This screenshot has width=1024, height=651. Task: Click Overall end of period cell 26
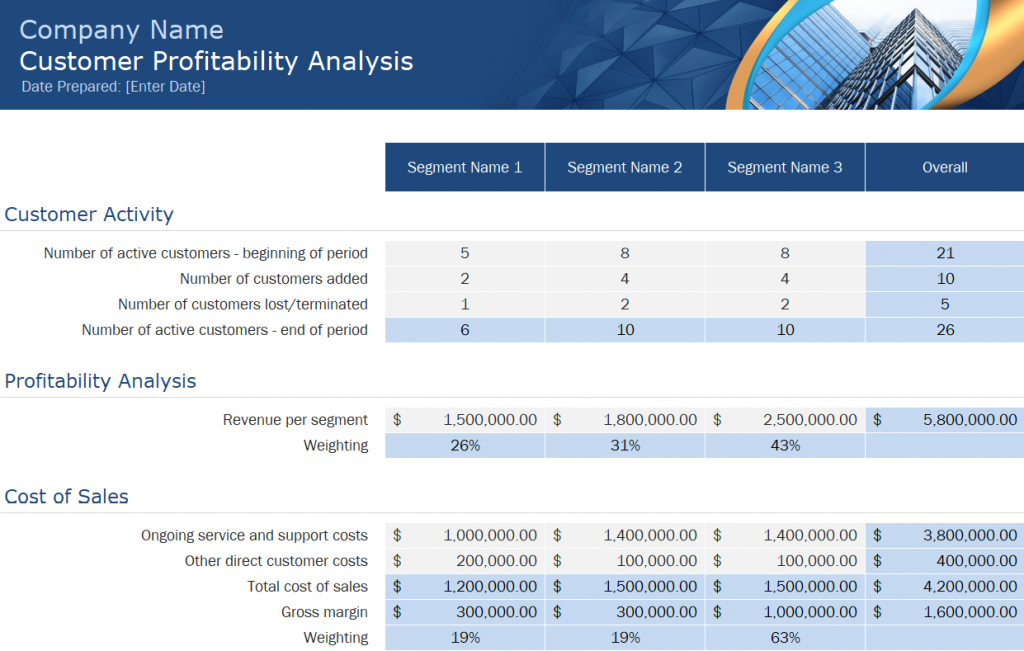coord(945,330)
